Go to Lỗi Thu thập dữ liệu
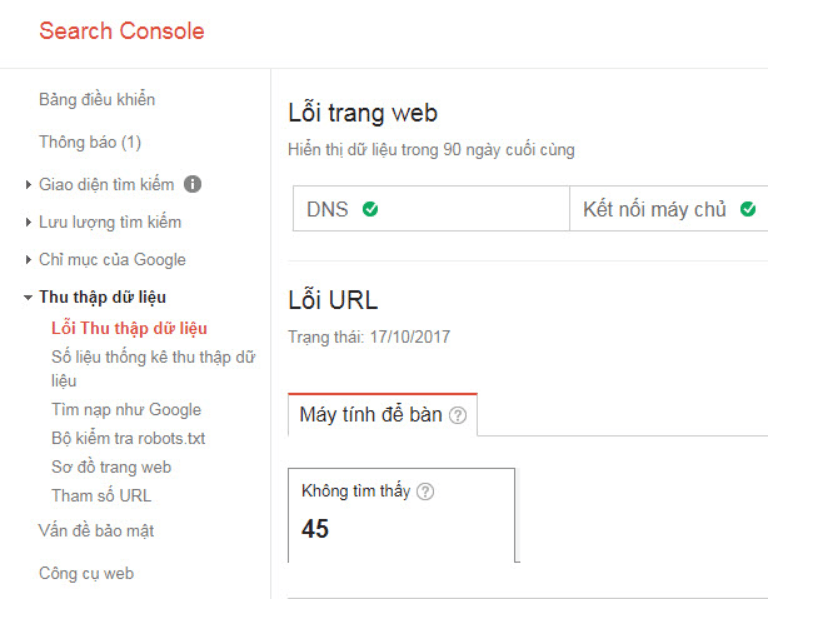 (x=130, y=328)
